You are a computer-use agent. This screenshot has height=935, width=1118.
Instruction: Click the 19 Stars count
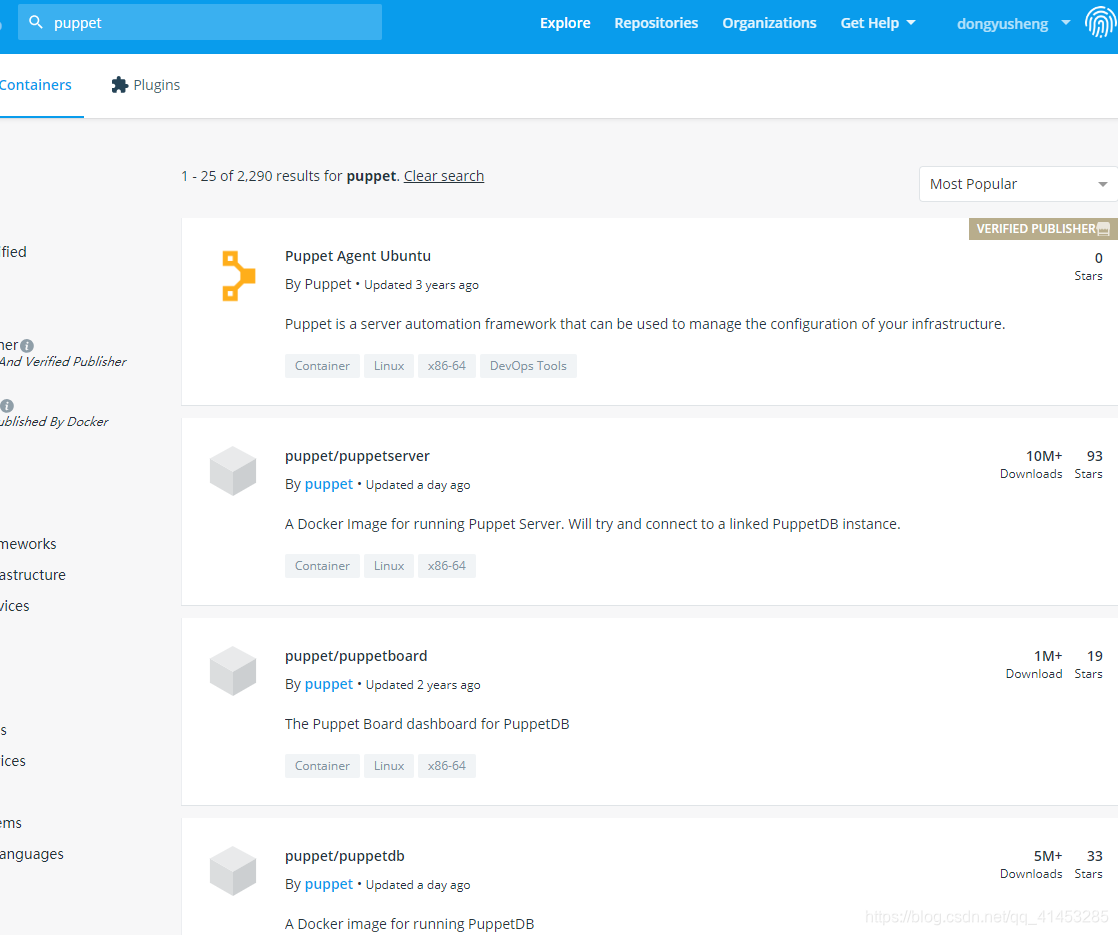click(x=1089, y=665)
